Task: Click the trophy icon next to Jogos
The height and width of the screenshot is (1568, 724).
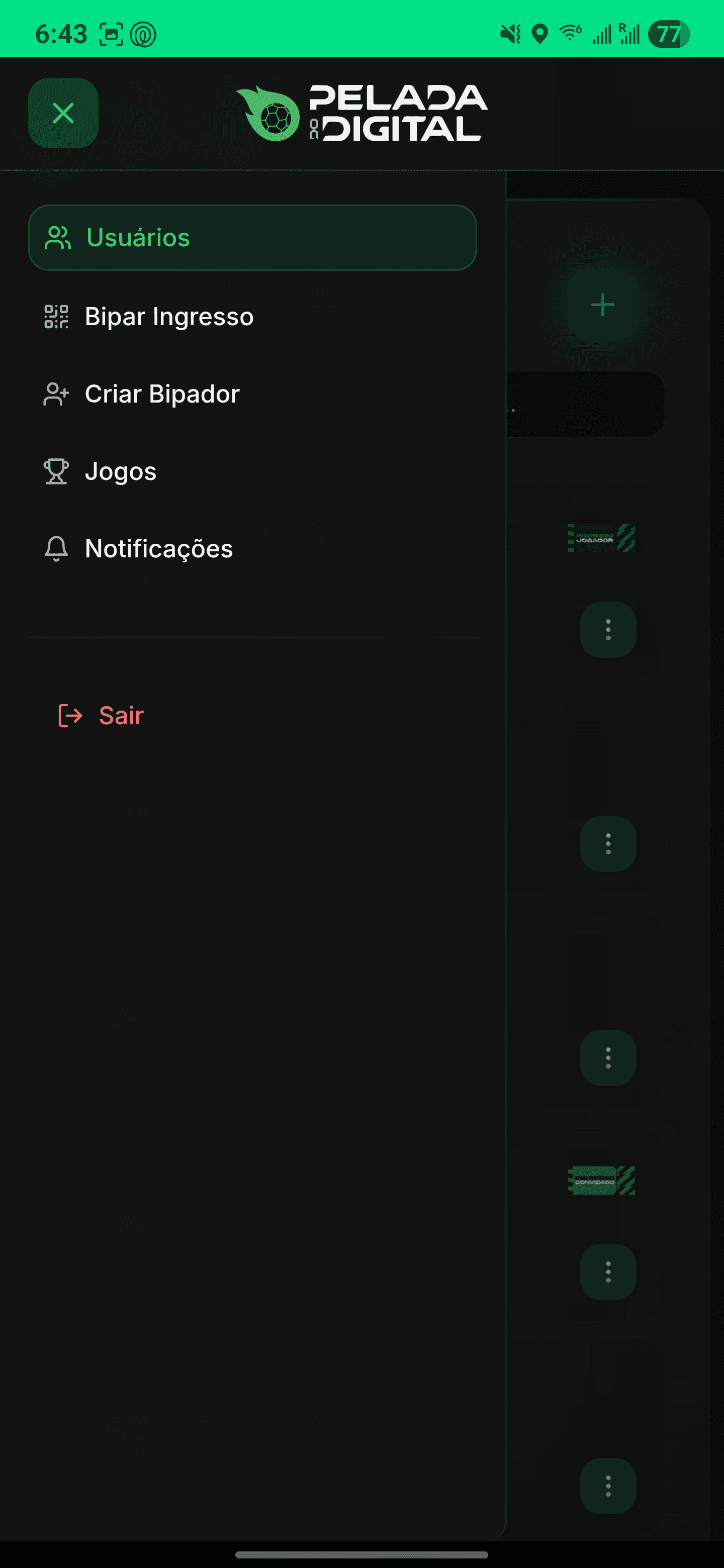Action: click(x=56, y=471)
